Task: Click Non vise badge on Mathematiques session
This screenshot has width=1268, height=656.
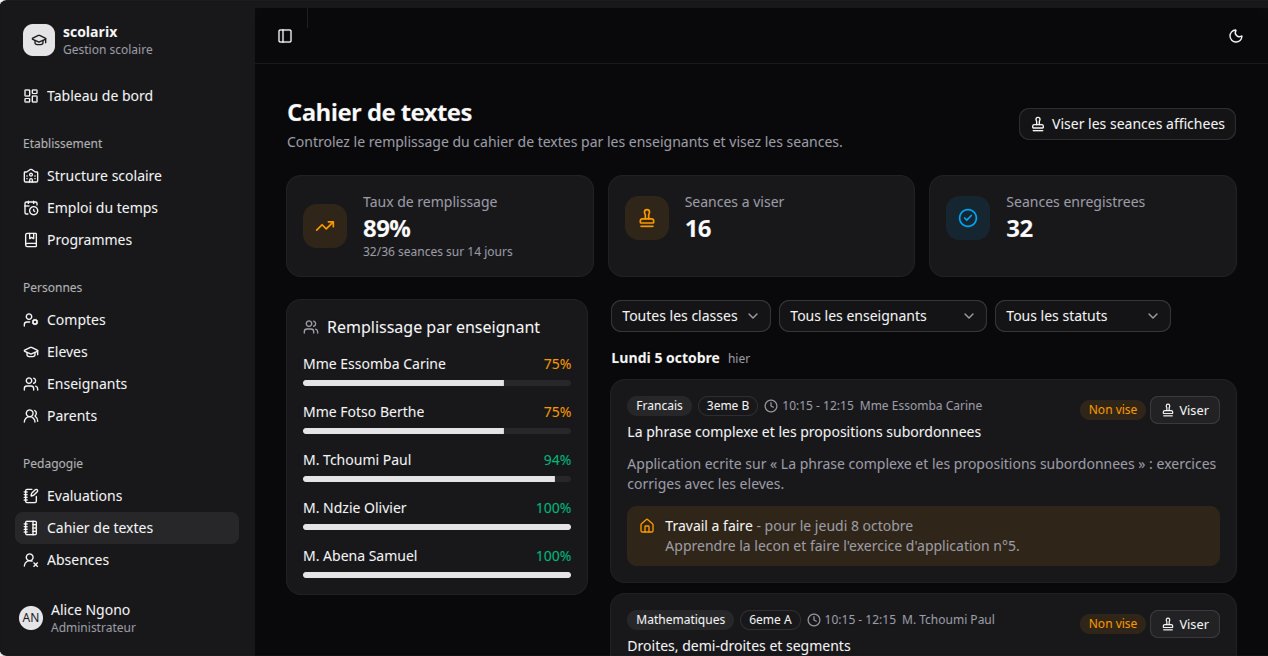Action: (1113, 624)
